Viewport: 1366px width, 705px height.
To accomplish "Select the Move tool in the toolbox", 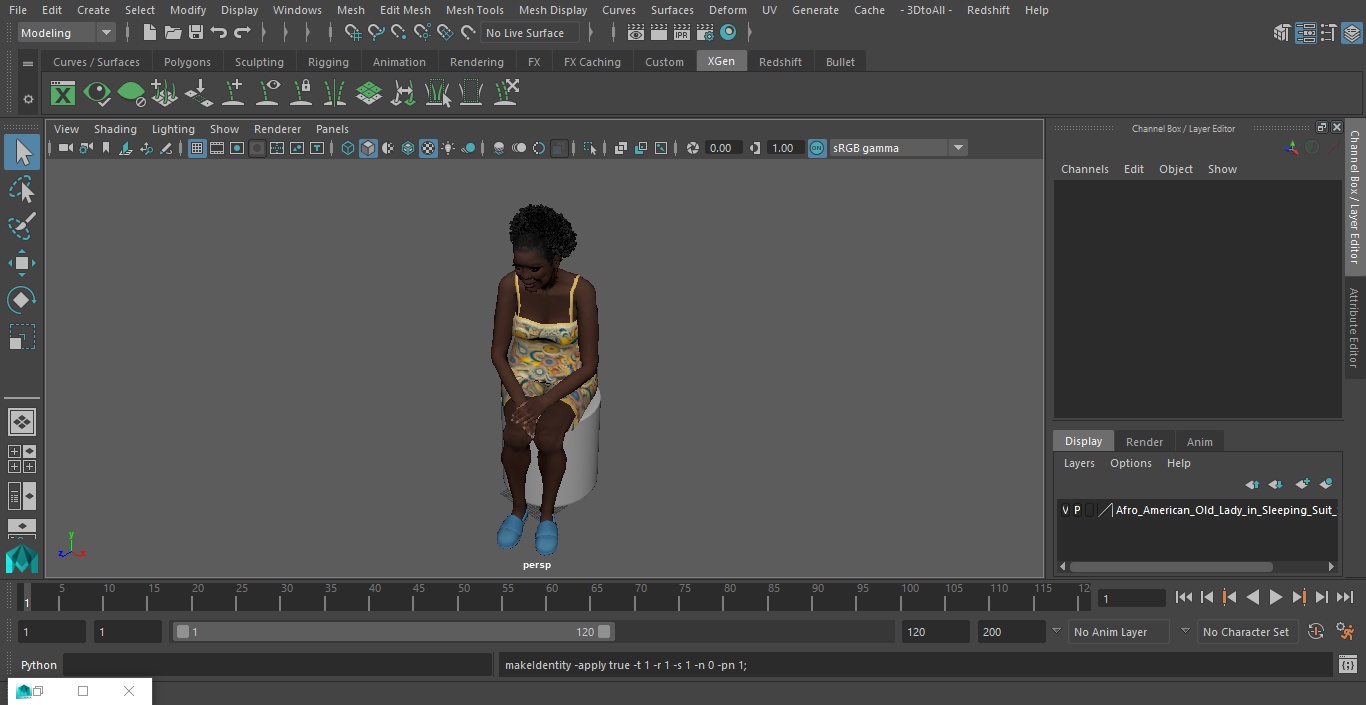I will point(21,264).
